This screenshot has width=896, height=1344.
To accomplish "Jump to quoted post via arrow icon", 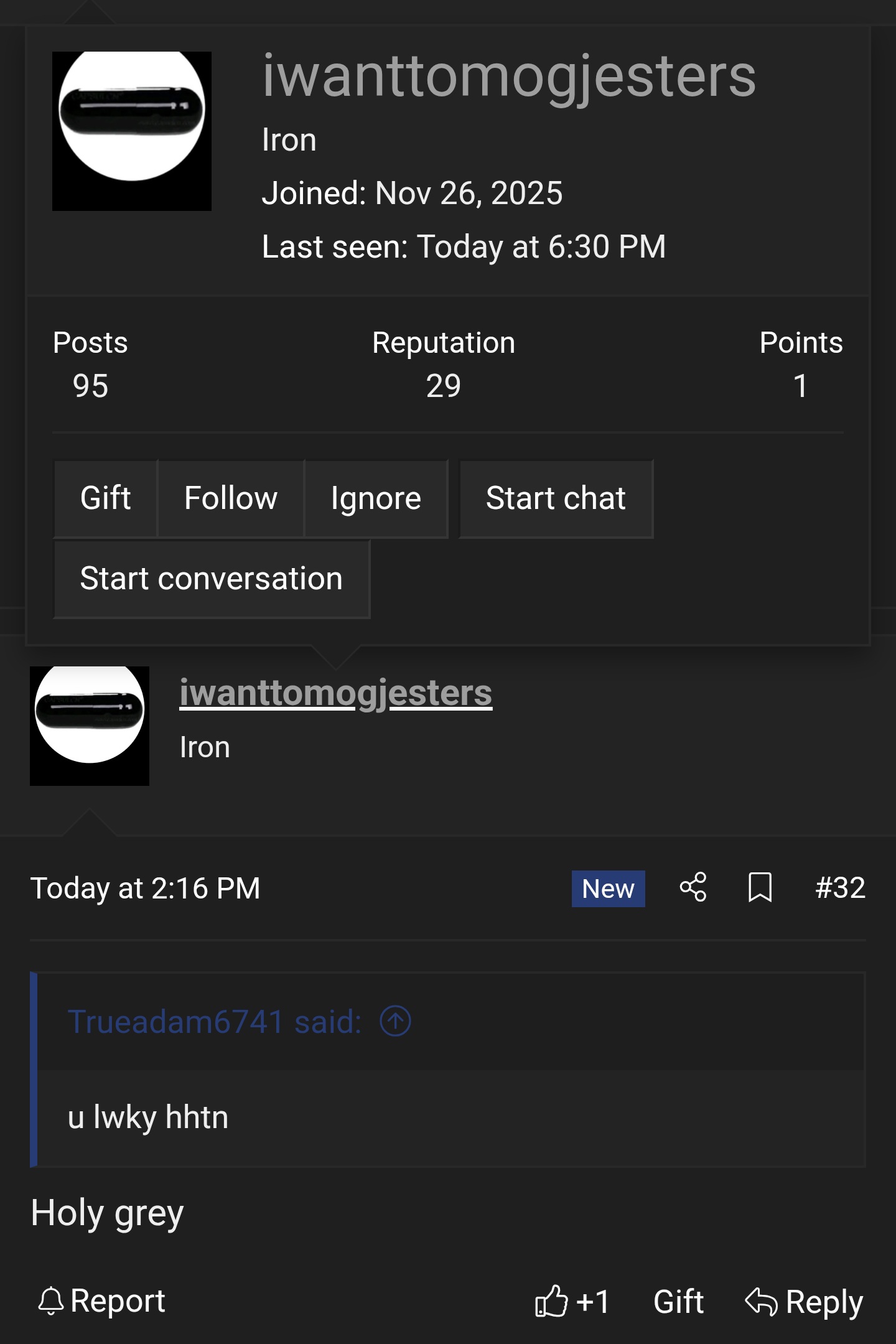I will (x=396, y=1022).
